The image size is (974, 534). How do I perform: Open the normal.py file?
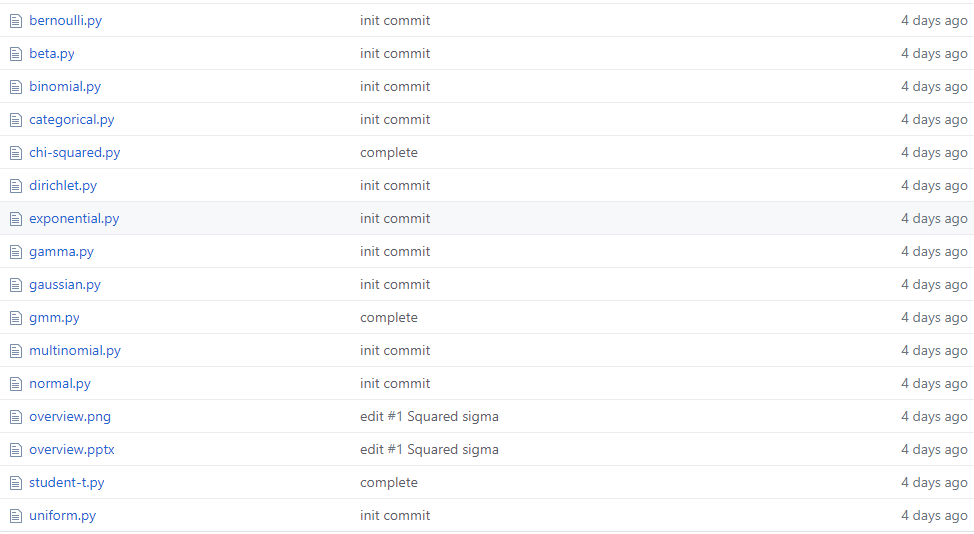pos(60,383)
